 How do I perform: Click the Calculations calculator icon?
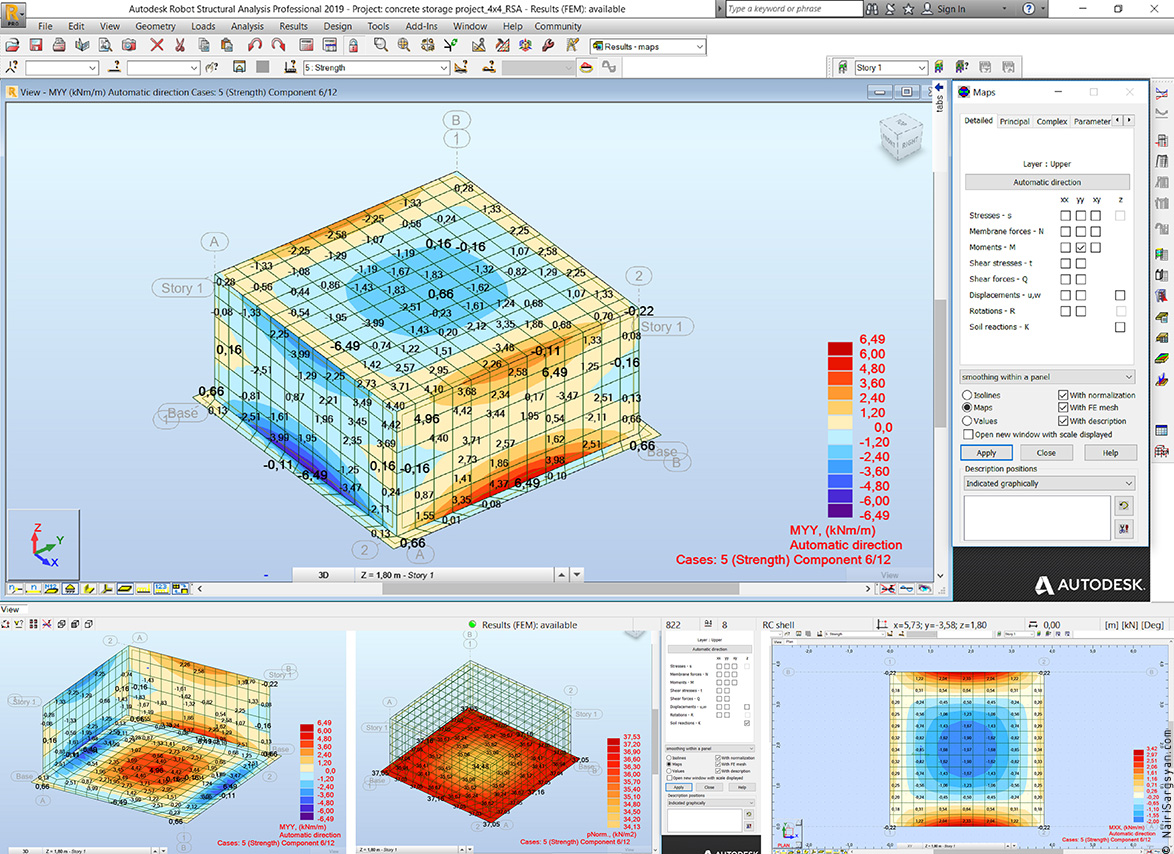pos(306,45)
